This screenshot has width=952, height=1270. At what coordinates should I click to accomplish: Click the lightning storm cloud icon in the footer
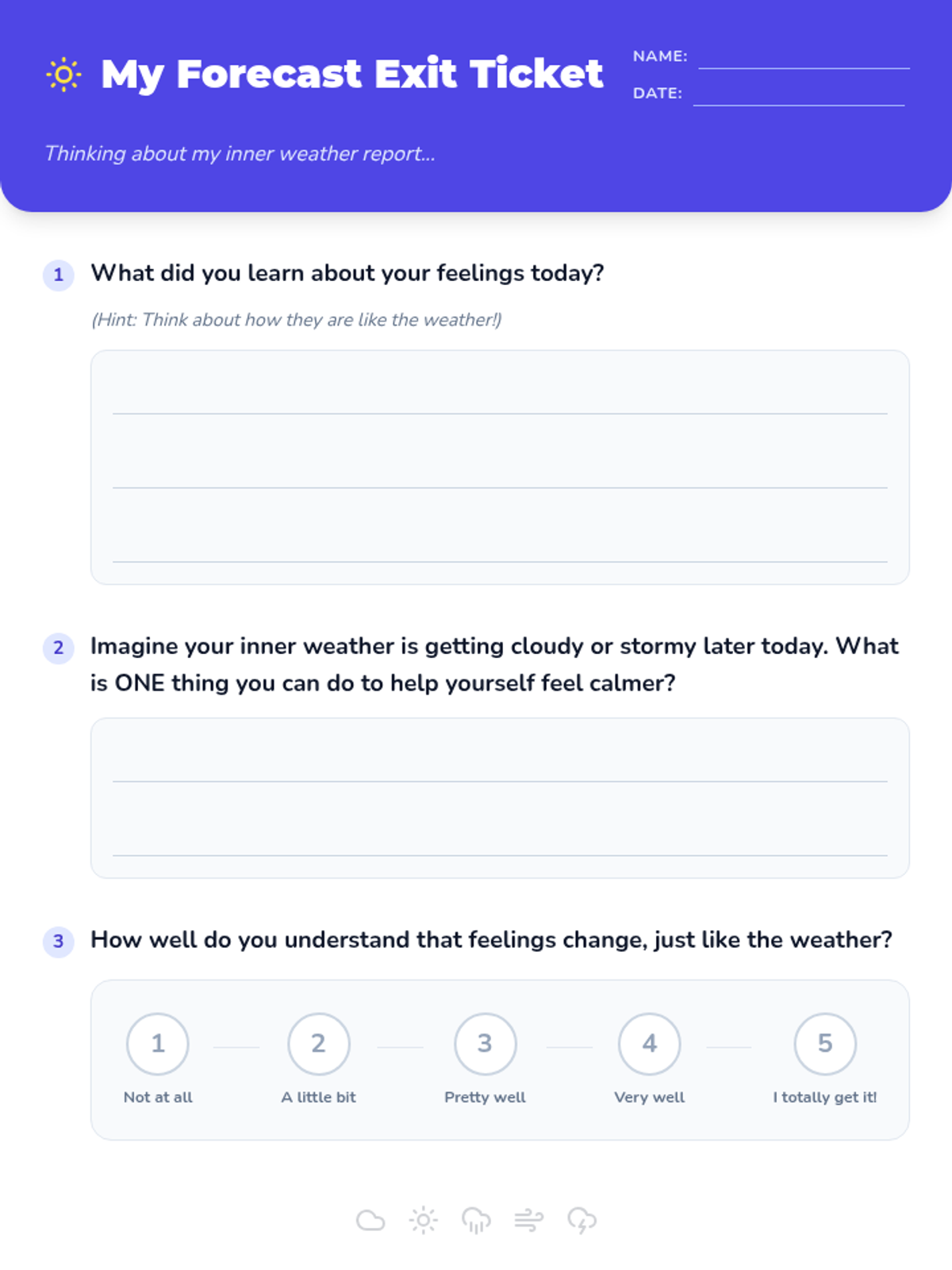coord(582,1220)
